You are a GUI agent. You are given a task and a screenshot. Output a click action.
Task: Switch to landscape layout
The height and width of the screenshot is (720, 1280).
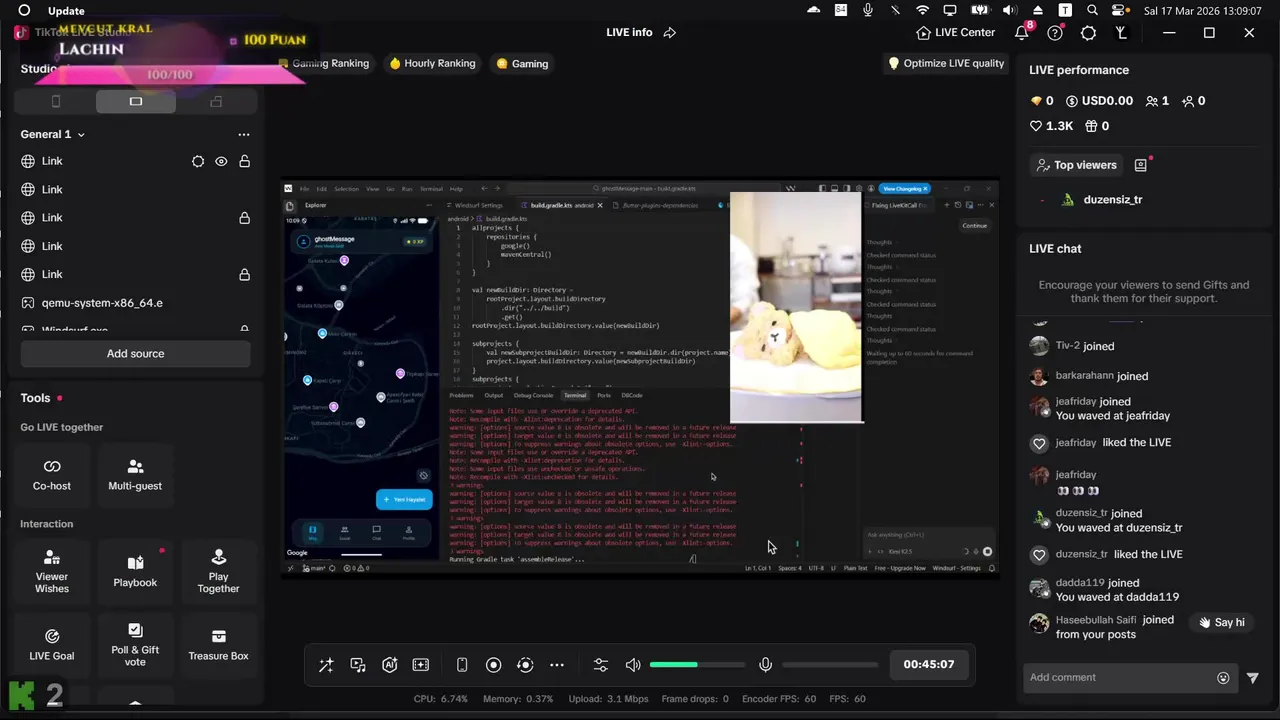point(136,101)
